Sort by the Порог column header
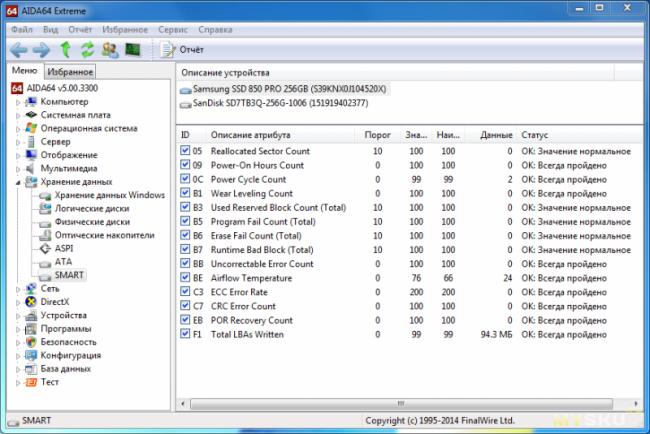 377,135
